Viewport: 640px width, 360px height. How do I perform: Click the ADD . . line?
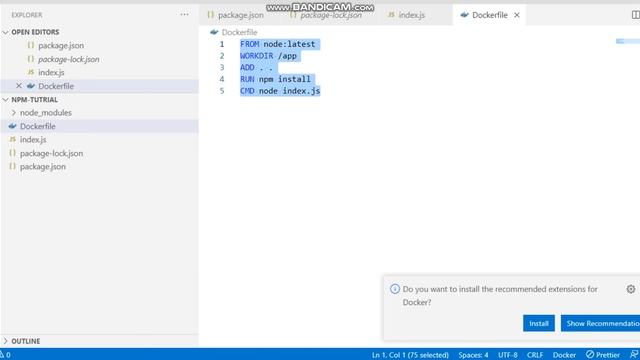pyautogui.click(x=256, y=67)
